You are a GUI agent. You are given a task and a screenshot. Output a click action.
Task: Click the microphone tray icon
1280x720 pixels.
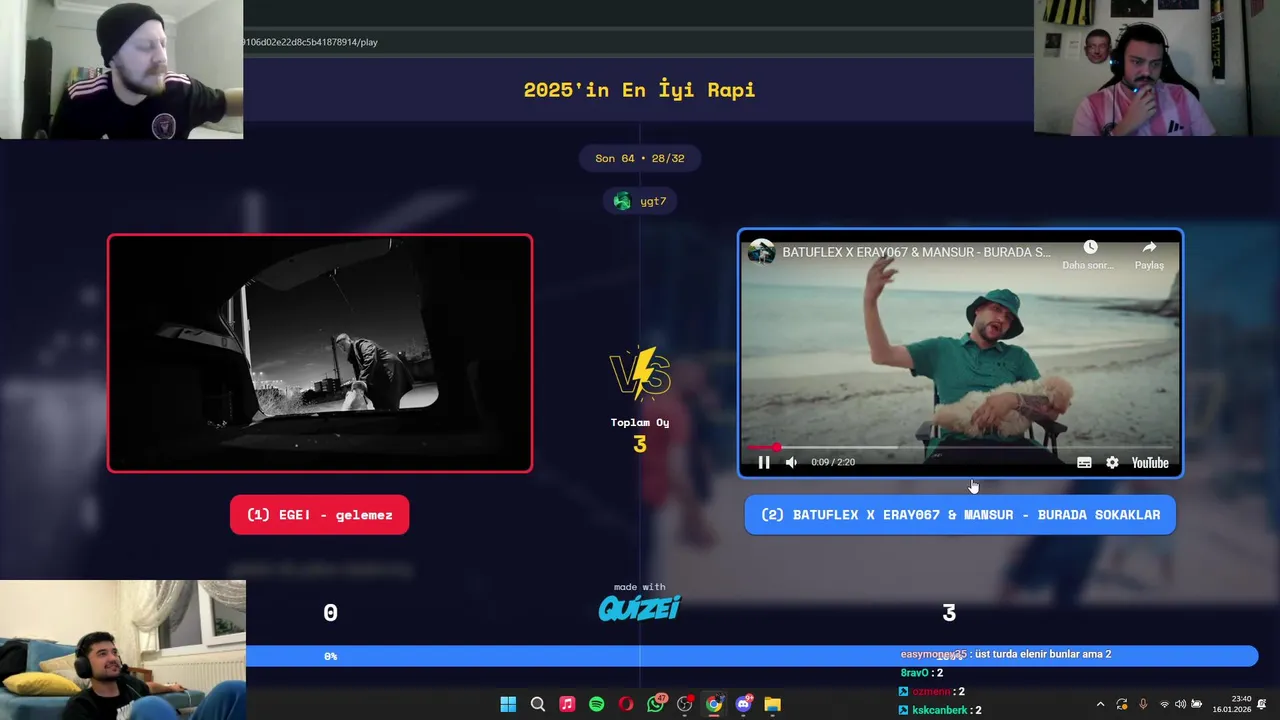1143,704
